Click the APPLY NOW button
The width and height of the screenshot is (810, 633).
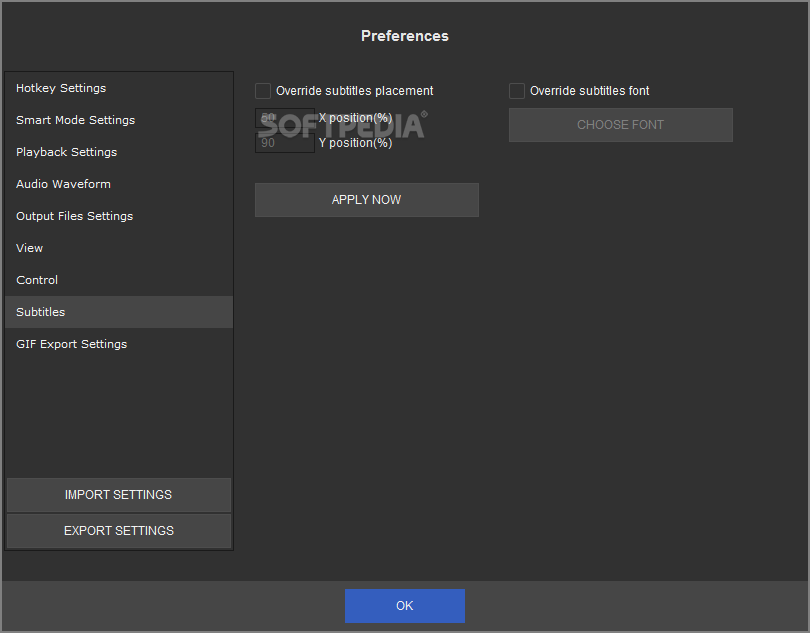tap(367, 200)
